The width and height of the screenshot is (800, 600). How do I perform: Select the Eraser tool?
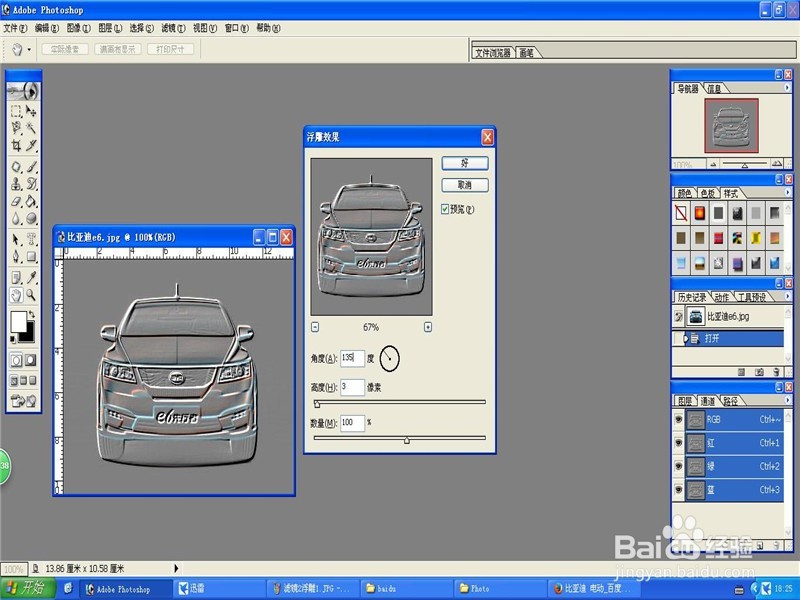(16, 201)
